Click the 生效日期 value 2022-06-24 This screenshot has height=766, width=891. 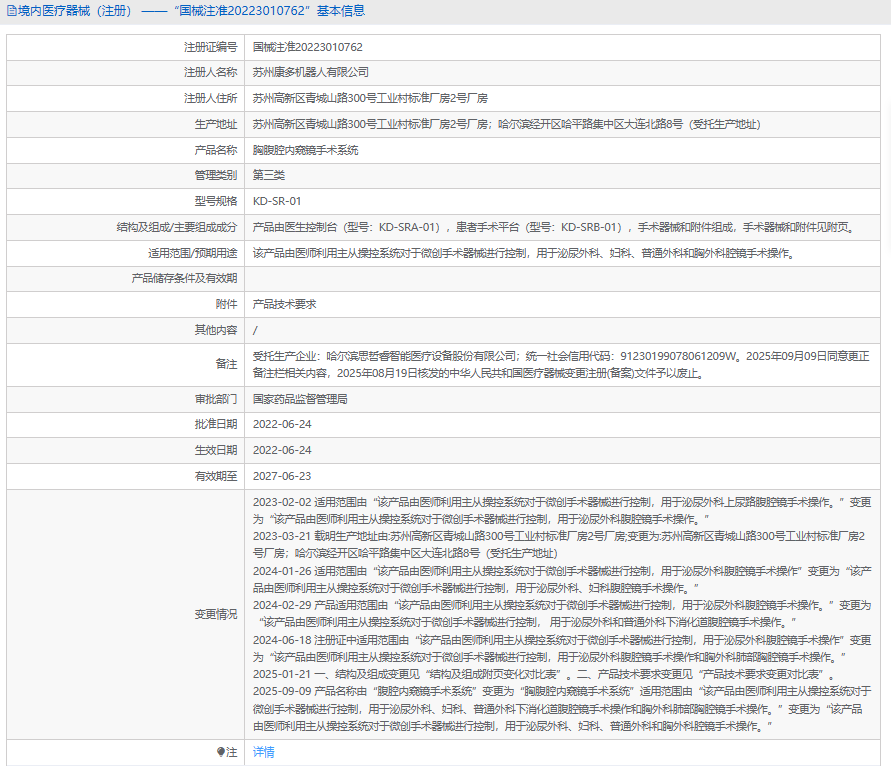(282, 450)
